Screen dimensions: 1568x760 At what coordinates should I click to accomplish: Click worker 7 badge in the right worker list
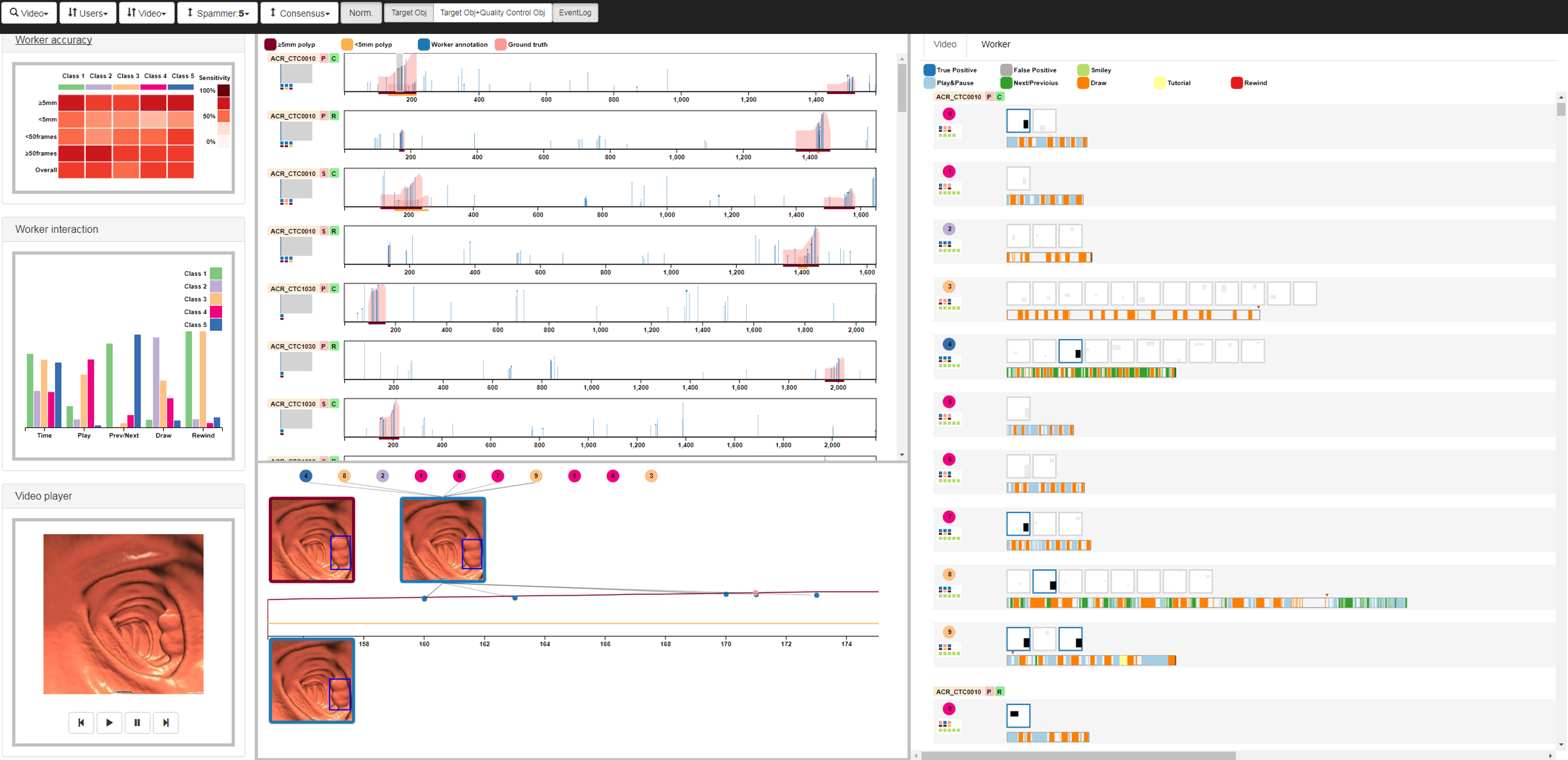click(949, 517)
